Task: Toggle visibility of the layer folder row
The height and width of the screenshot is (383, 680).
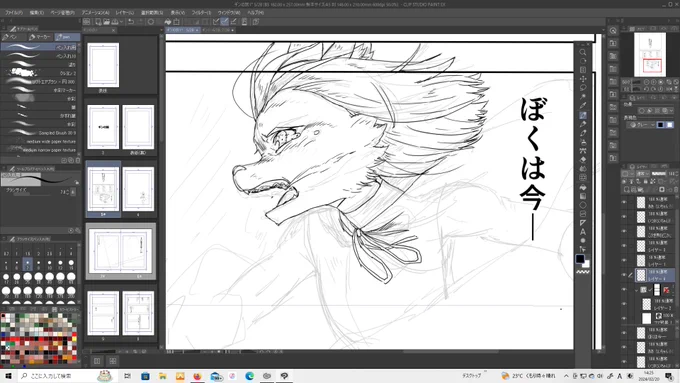Action: [624, 289]
